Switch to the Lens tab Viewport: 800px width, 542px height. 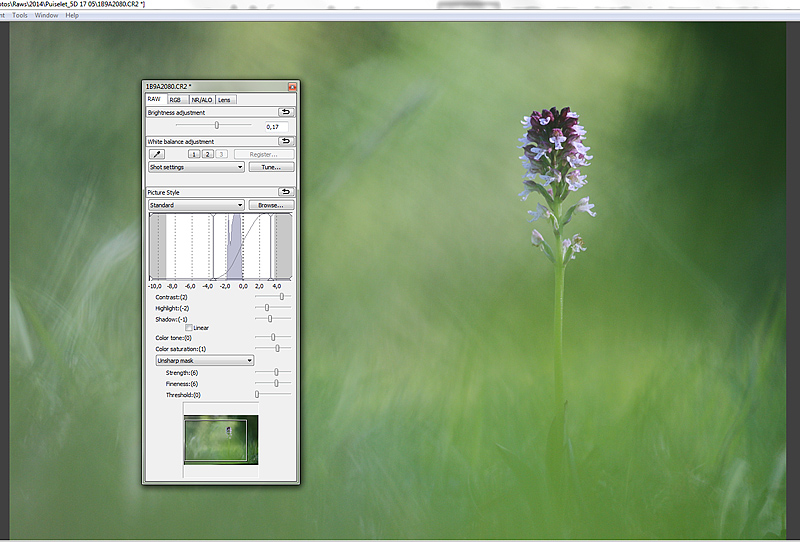pyautogui.click(x=226, y=100)
